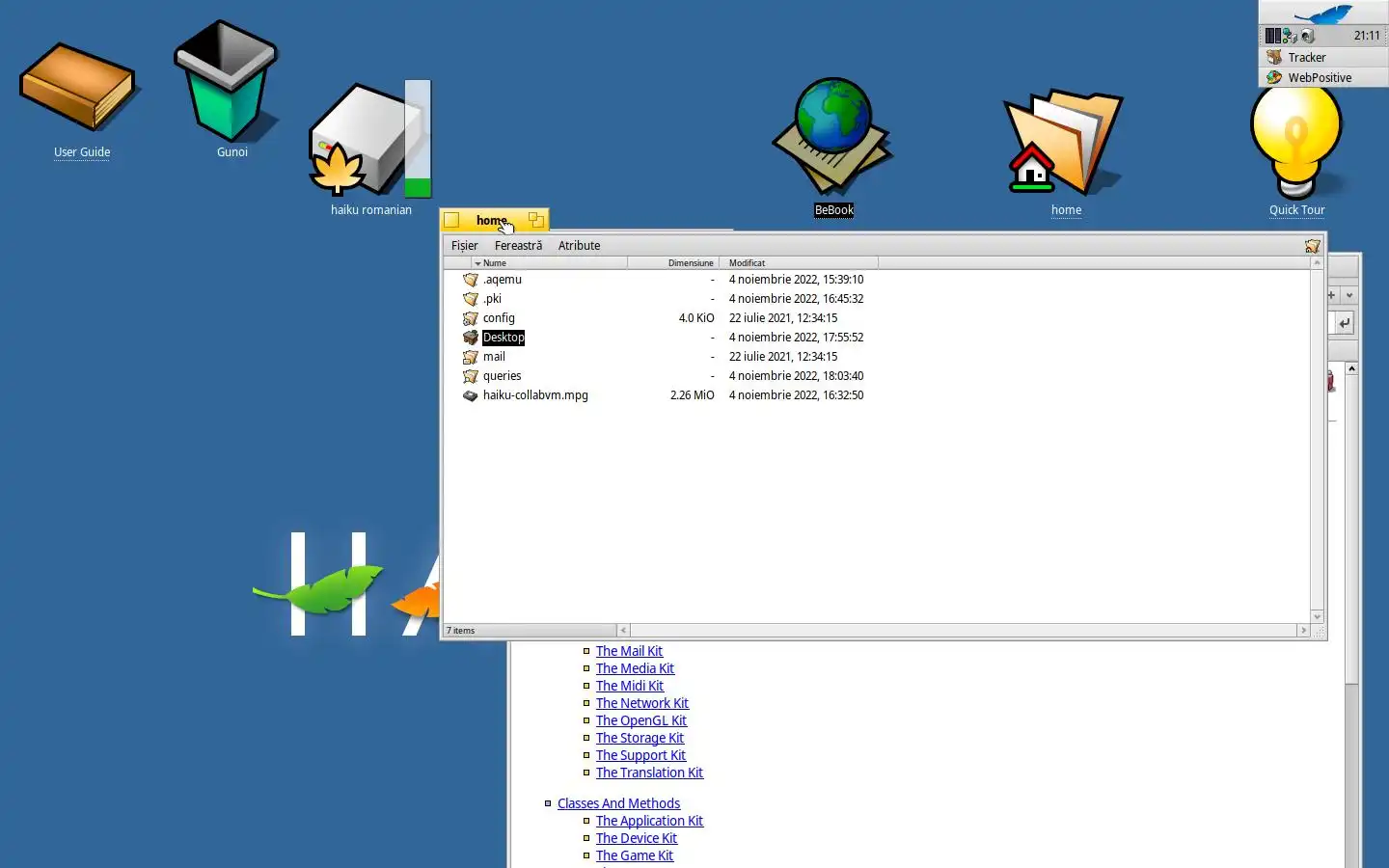The width and height of the screenshot is (1389, 868).
Task: Click the Desktop folder's icon
Action: pos(471,338)
